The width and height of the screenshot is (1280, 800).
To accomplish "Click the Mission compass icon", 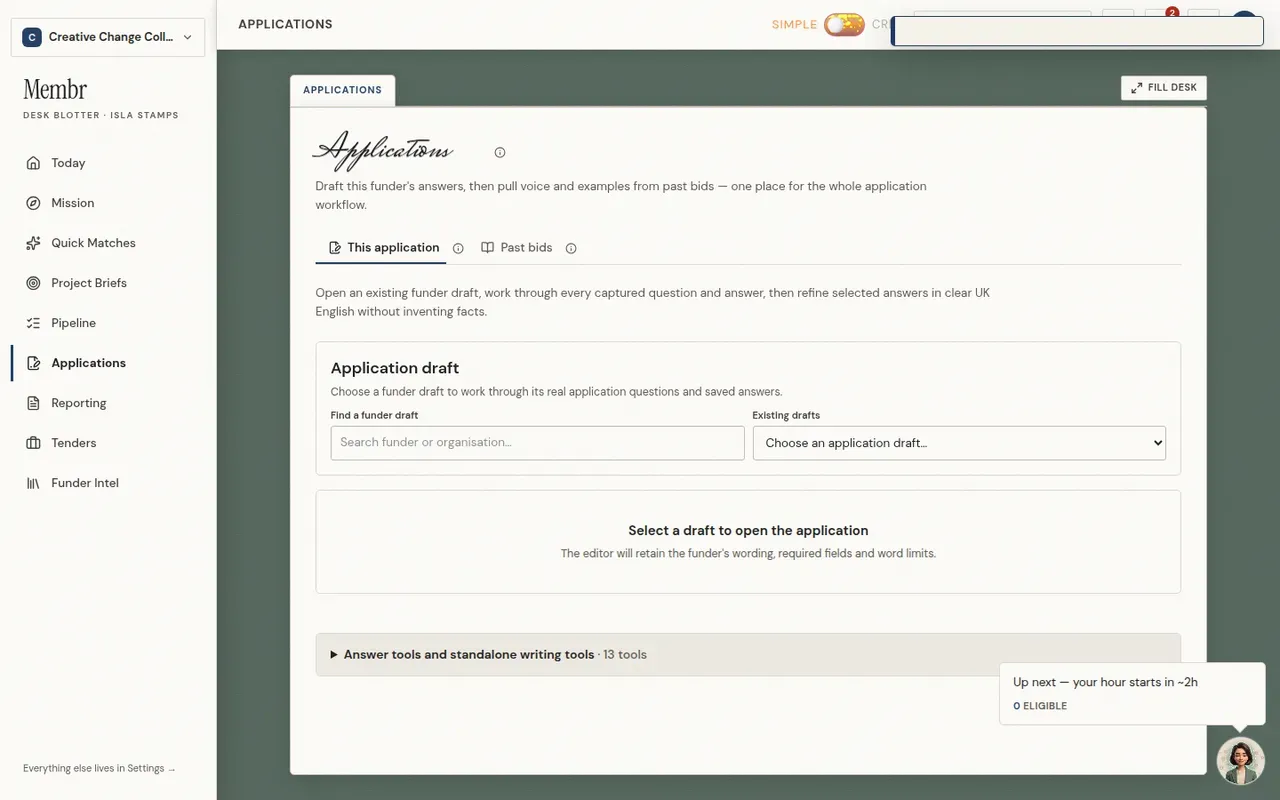I will click(x=33, y=203).
